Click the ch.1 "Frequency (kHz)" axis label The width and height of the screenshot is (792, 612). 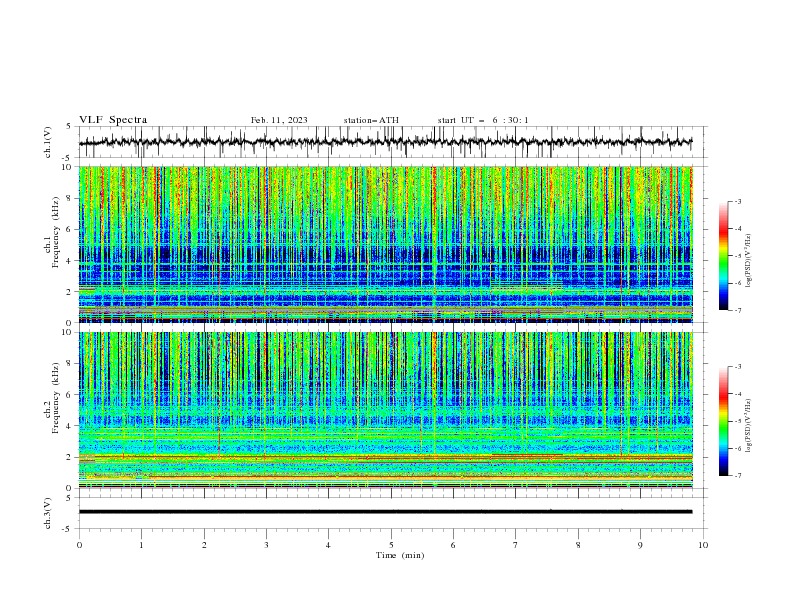click(55, 233)
